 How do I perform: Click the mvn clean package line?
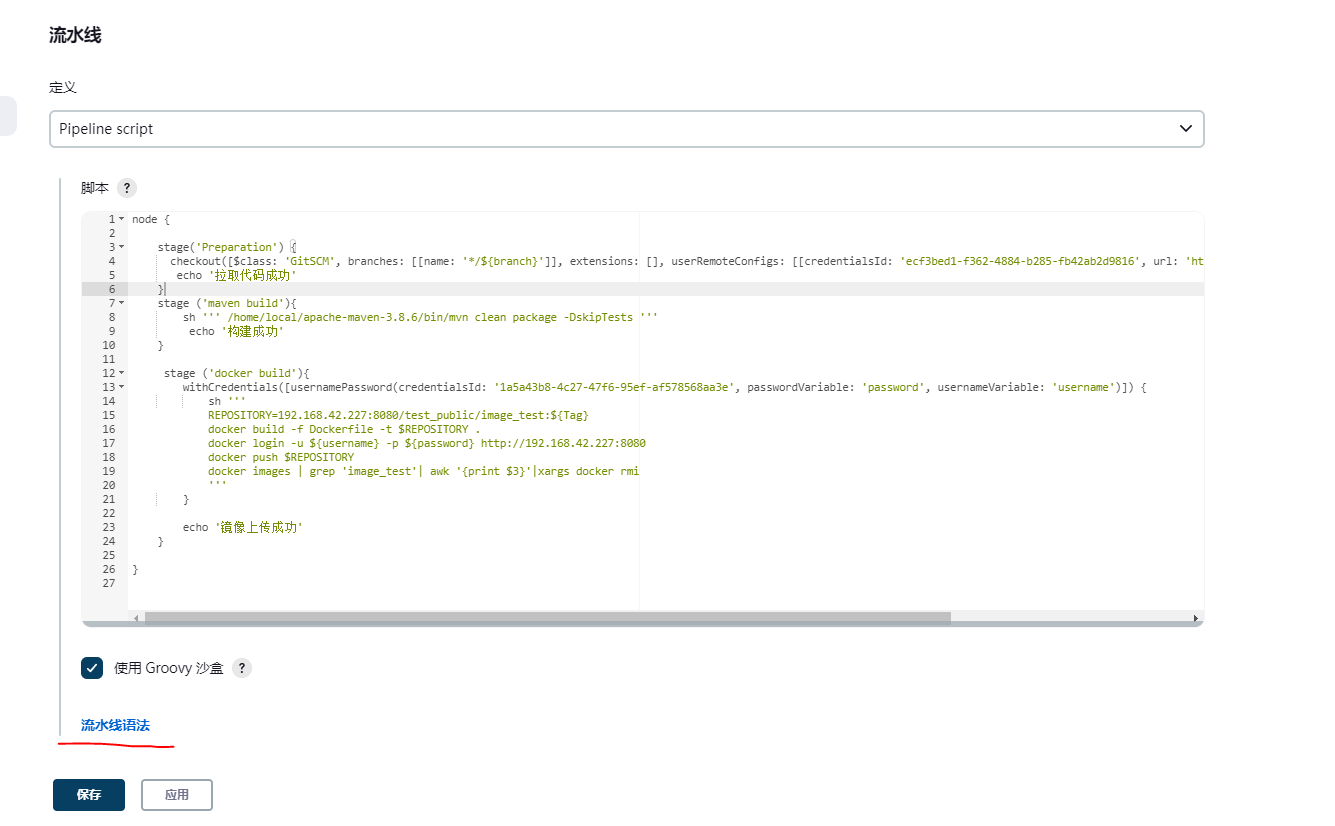[x=420, y=317]
